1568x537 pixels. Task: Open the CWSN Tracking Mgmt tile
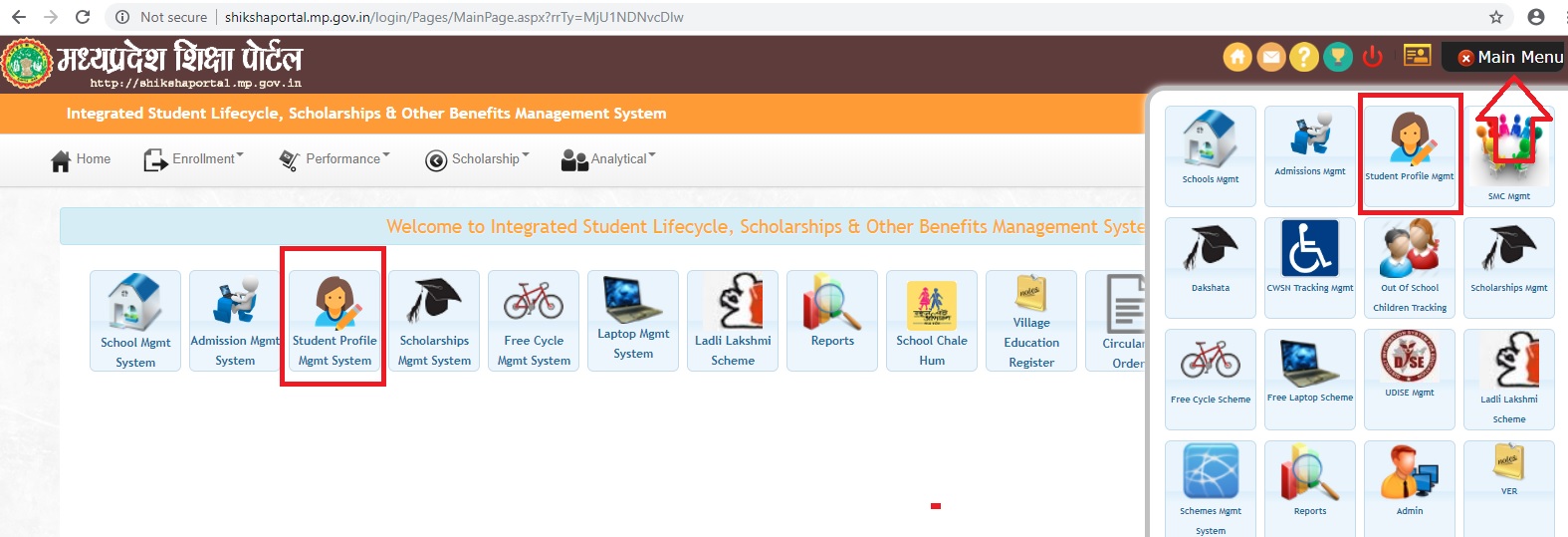coord(1310,265)
